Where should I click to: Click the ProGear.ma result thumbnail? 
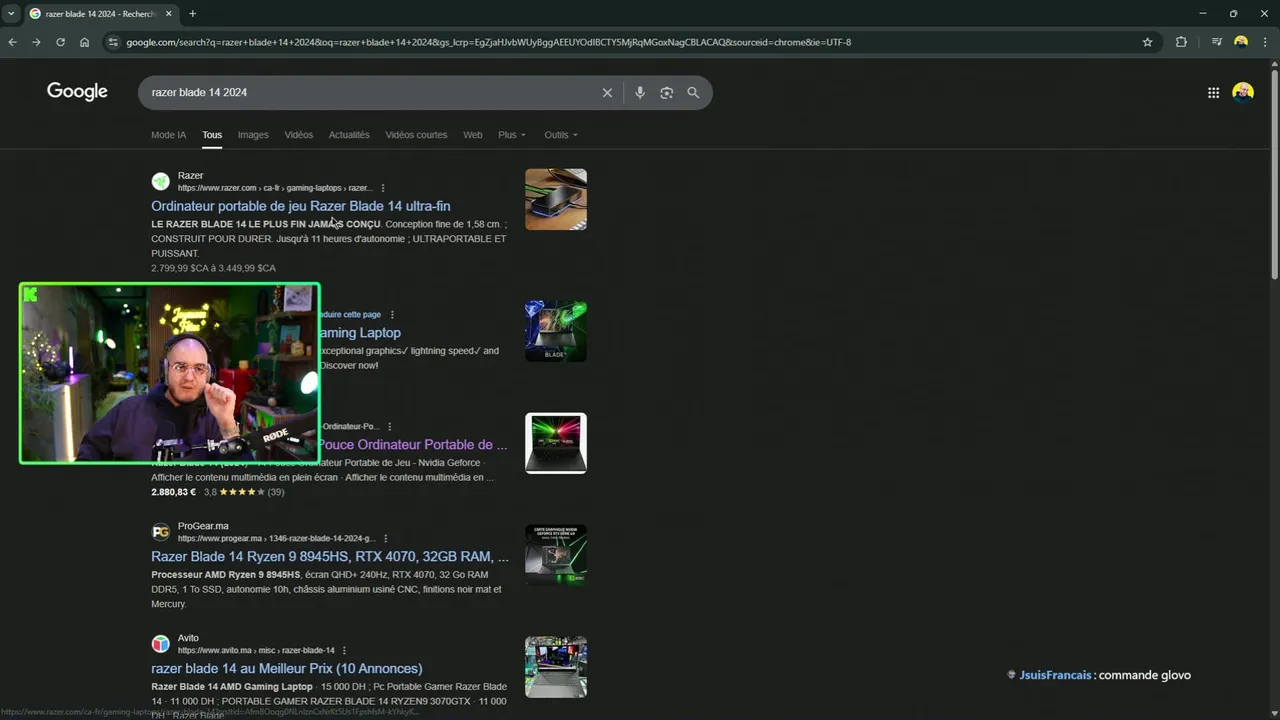pos(556,555)
